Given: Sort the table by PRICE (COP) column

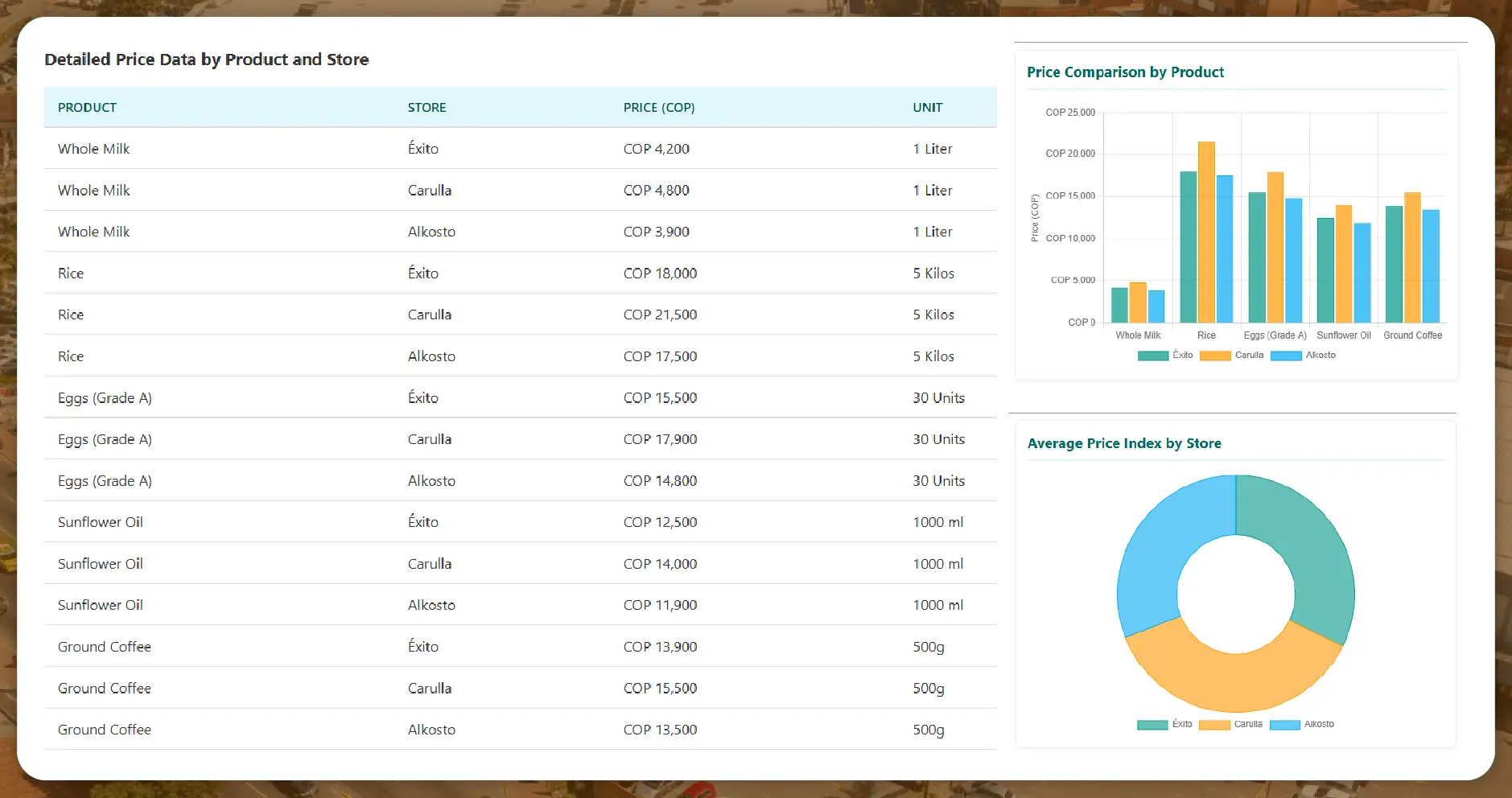Looking at the screenshot, I should click(x=659, y=107).
